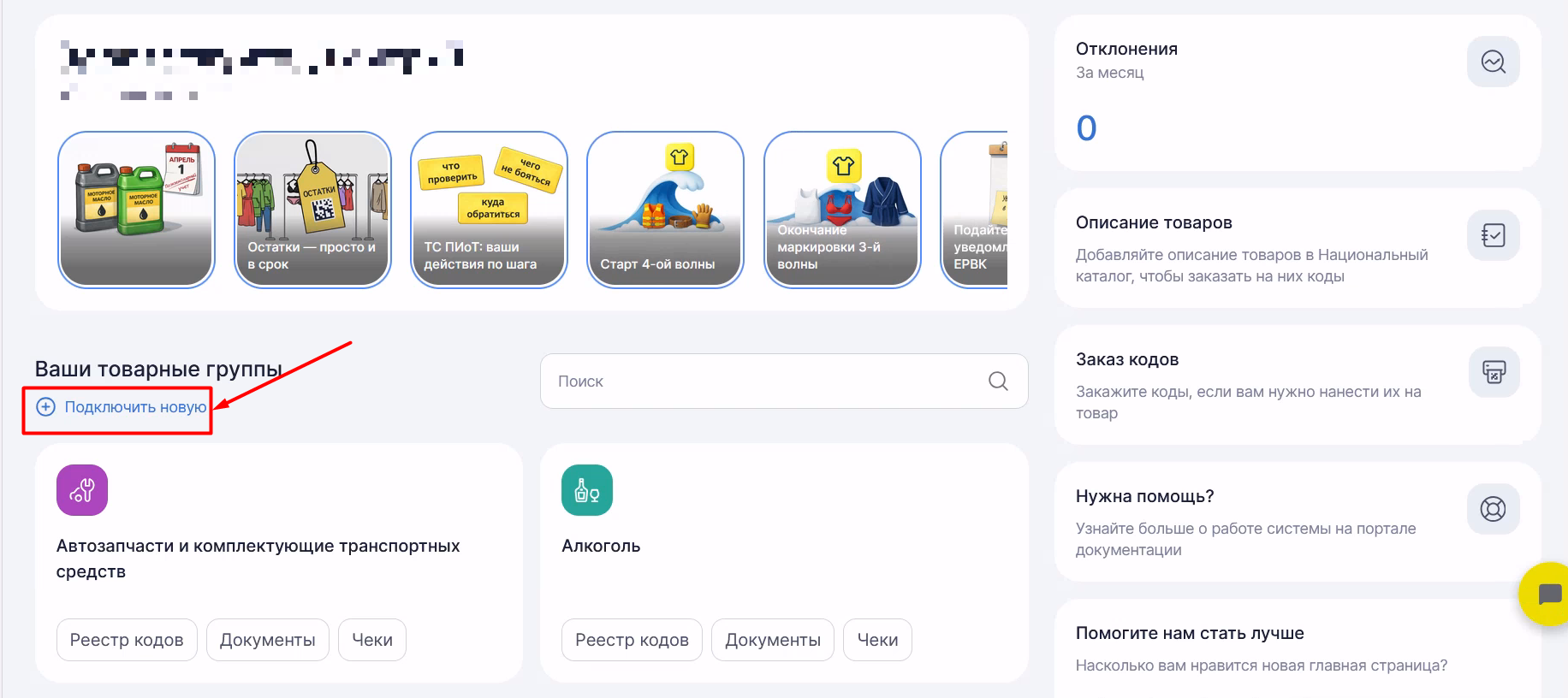This screenshot has width=1568, height=698.
Task: Open Документы for Алкоголь
Action: tap(773, 640)
